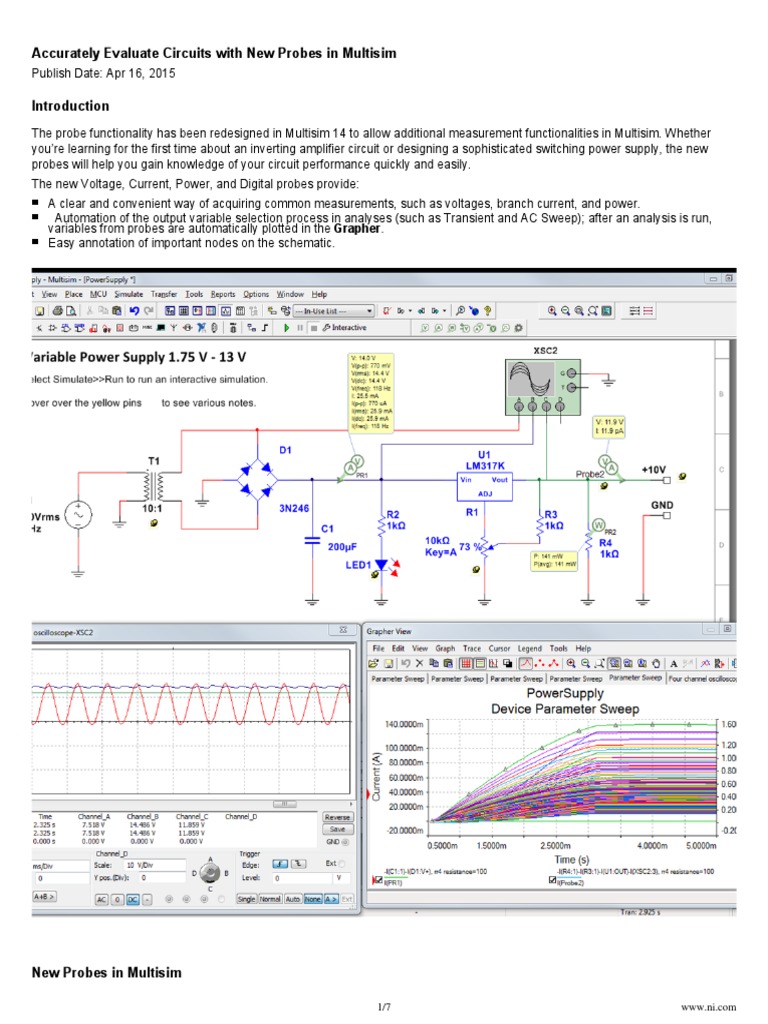768x1024 pixels.
Task: Click the Channel_D Scale input field
Action: pyautogui.click(x=155, y=865)
